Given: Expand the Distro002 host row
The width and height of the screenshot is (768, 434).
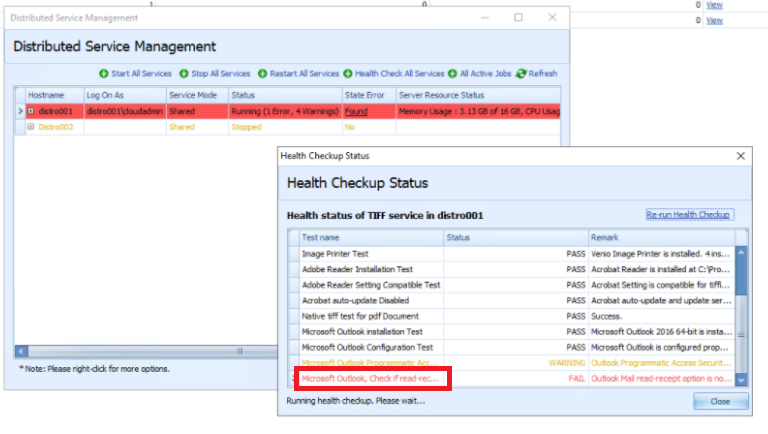Looking at the screenshot, I should [31, 127].
